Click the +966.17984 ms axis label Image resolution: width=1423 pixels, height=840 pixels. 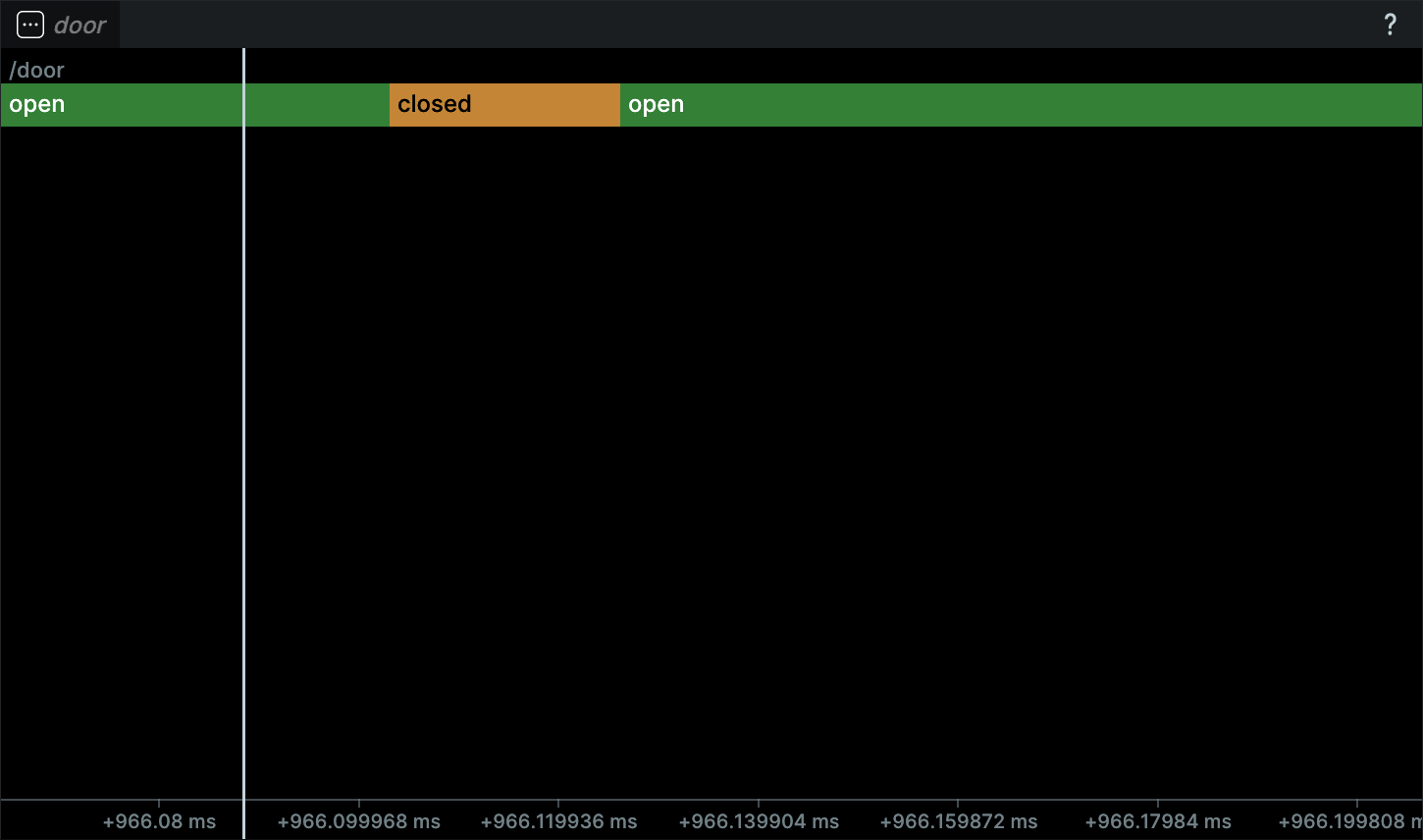(x=1158, y=821)
